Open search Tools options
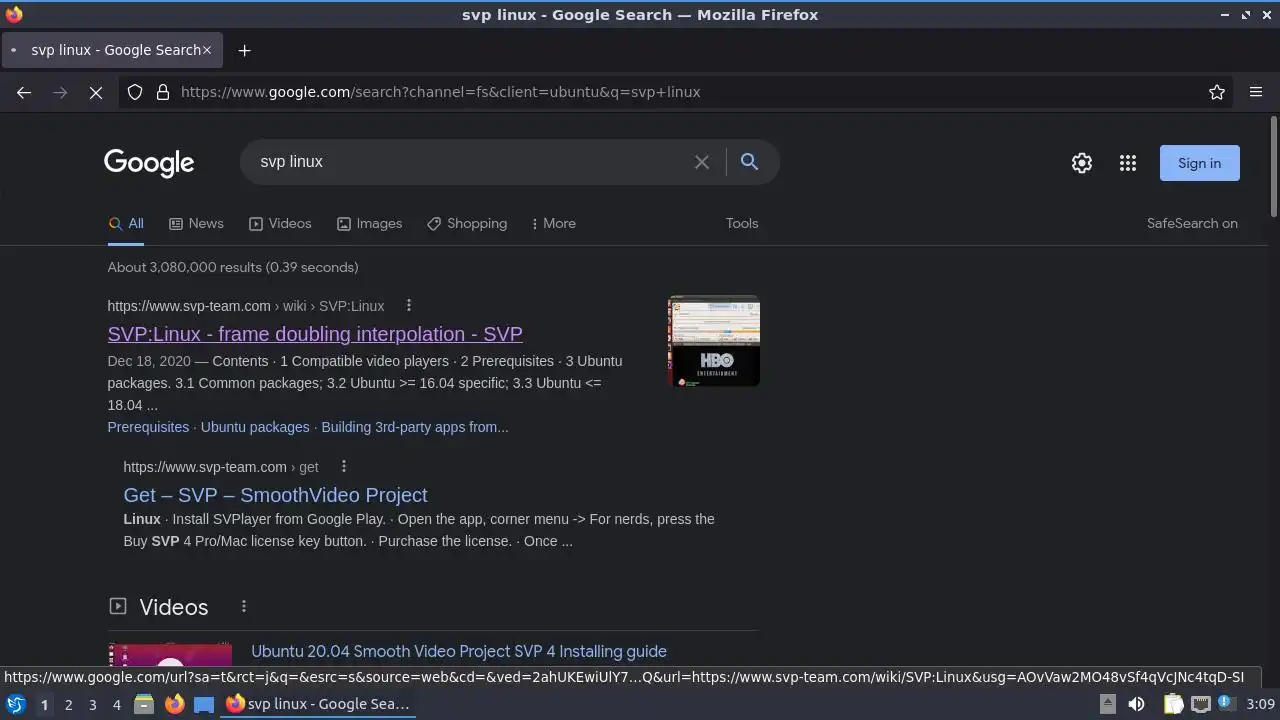 [x=742, y=224]
